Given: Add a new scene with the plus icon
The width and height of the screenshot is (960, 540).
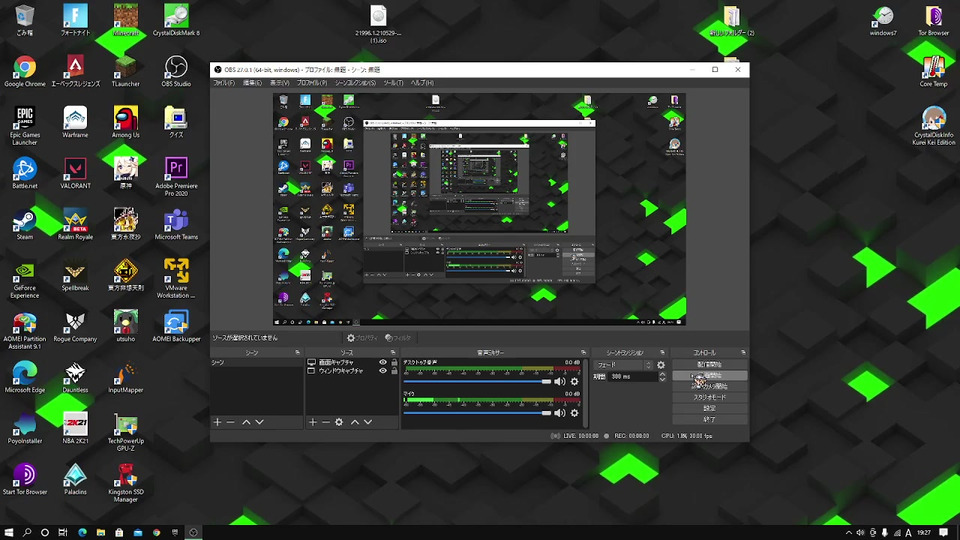Looking at the screenshot, I should [217, 422].
